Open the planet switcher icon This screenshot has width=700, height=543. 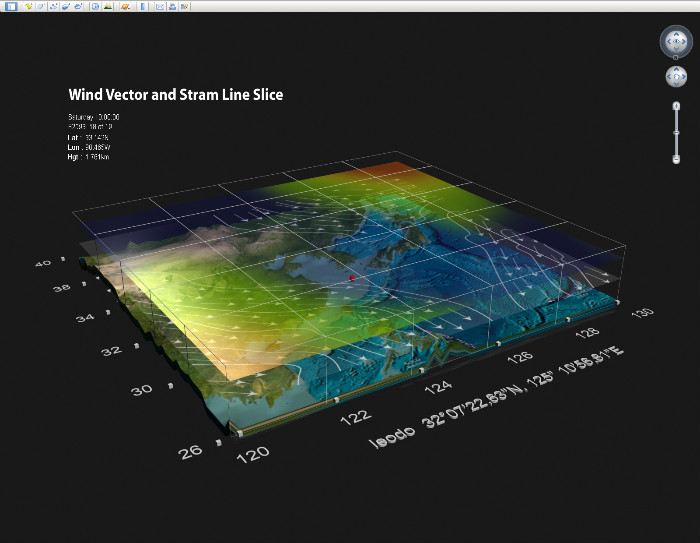click(x=125, y=6)
